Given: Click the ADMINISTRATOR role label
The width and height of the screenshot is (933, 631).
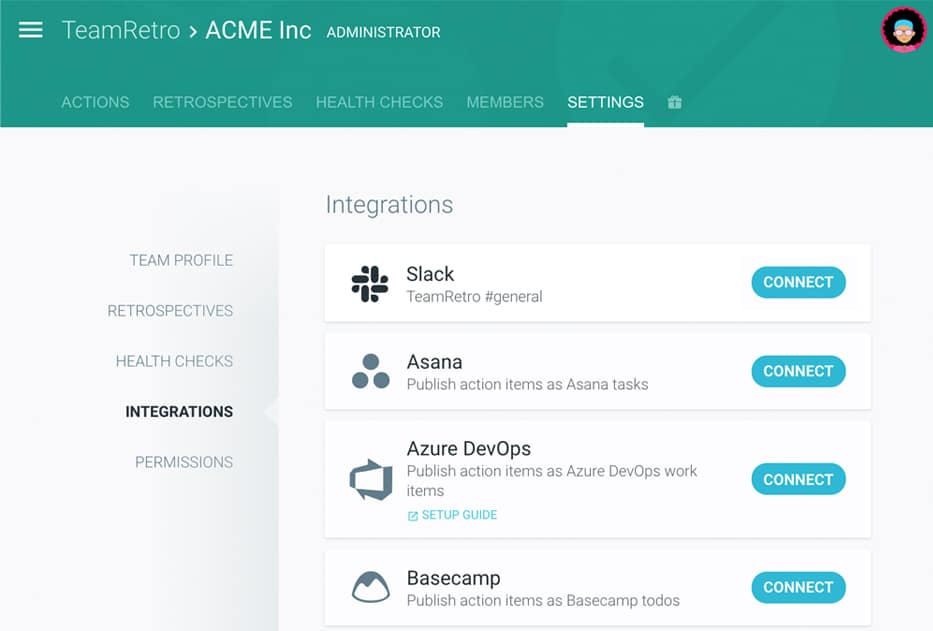Looking at the screenshot, I should 383,32.
